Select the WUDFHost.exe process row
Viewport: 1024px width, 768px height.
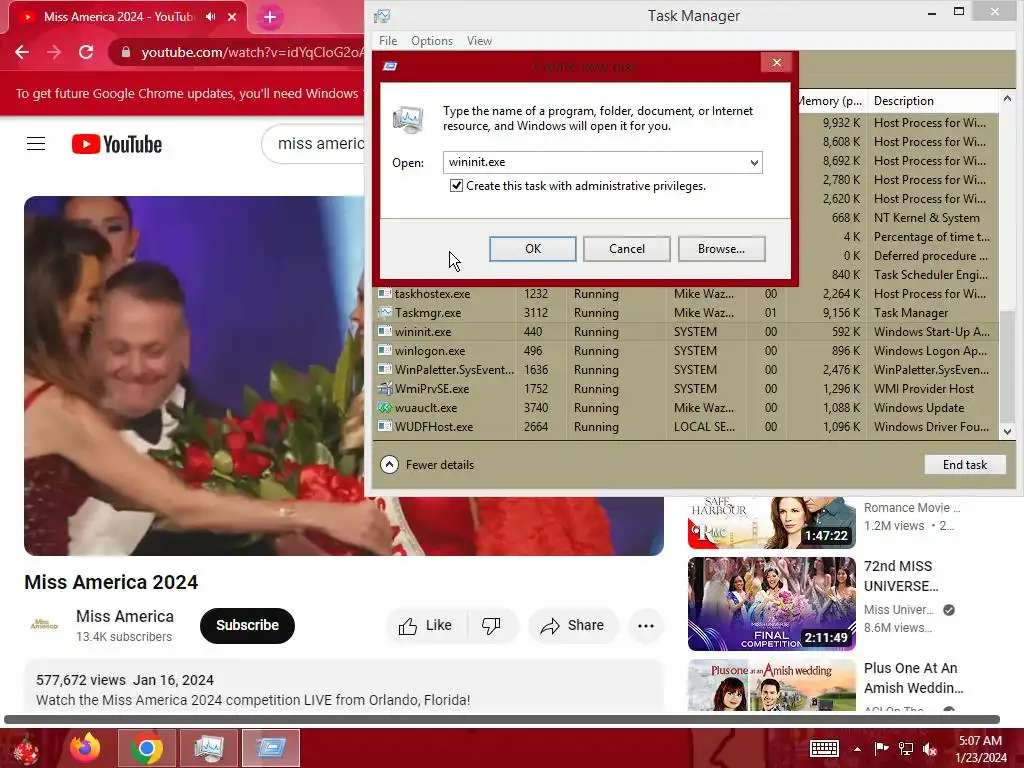(686, 426)
